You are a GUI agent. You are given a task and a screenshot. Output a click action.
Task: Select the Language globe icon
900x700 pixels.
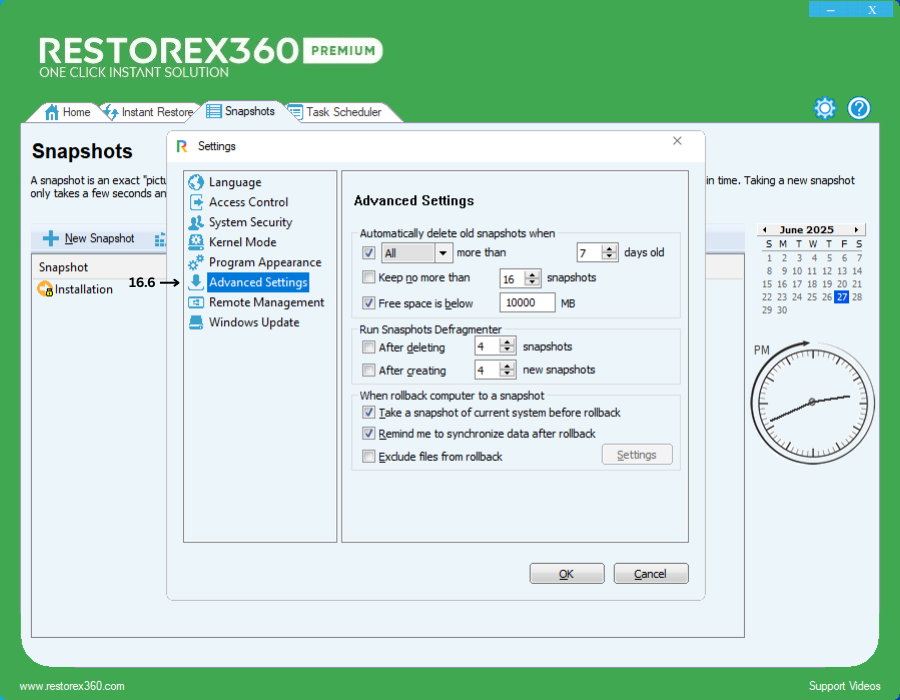tap(196, 182)
